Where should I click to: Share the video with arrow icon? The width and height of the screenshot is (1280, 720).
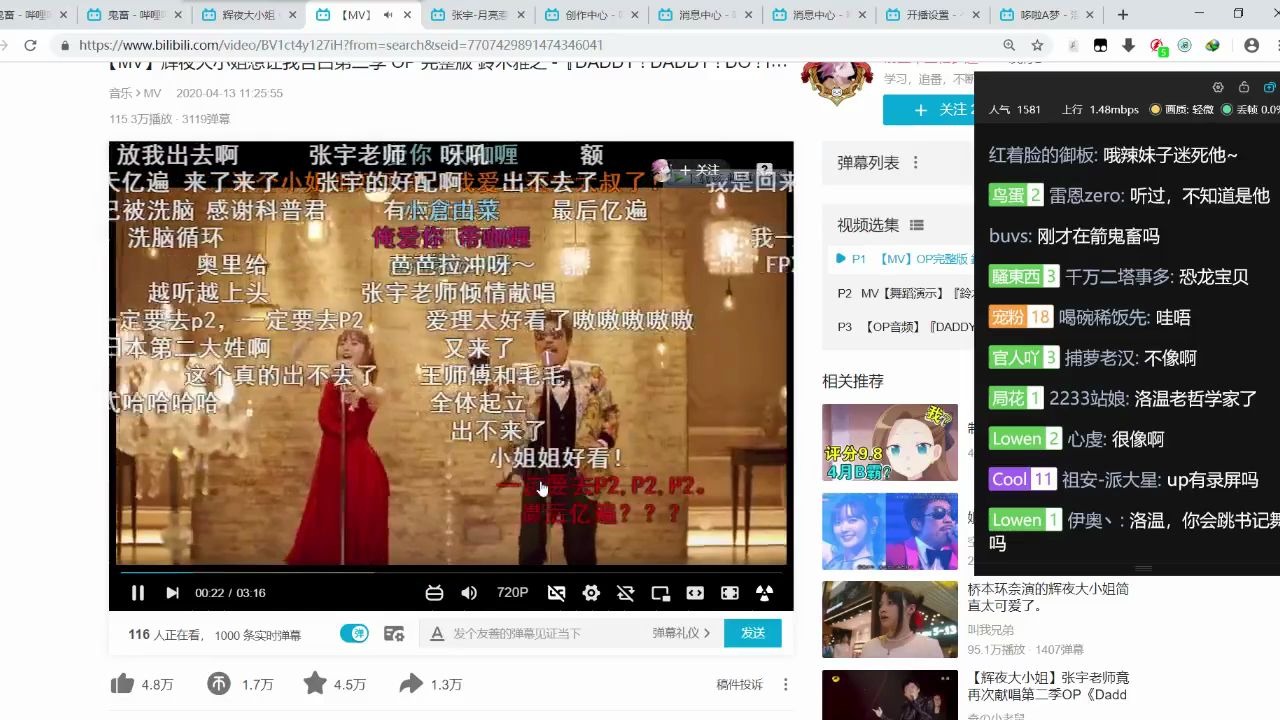(411, 684)
